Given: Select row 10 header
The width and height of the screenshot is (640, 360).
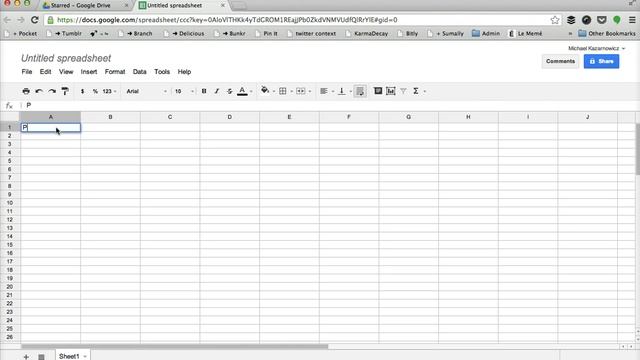Looking at the screenshot, I should click(10, 203).
